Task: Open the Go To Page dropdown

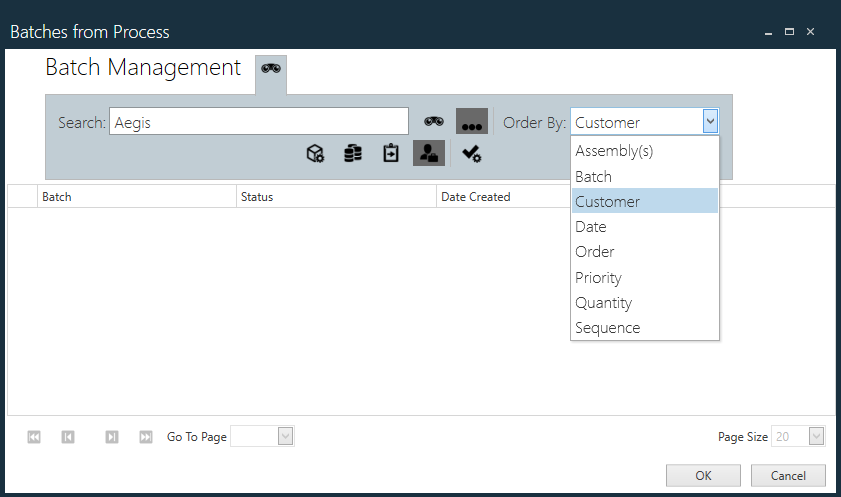Action: click(285, 437)
